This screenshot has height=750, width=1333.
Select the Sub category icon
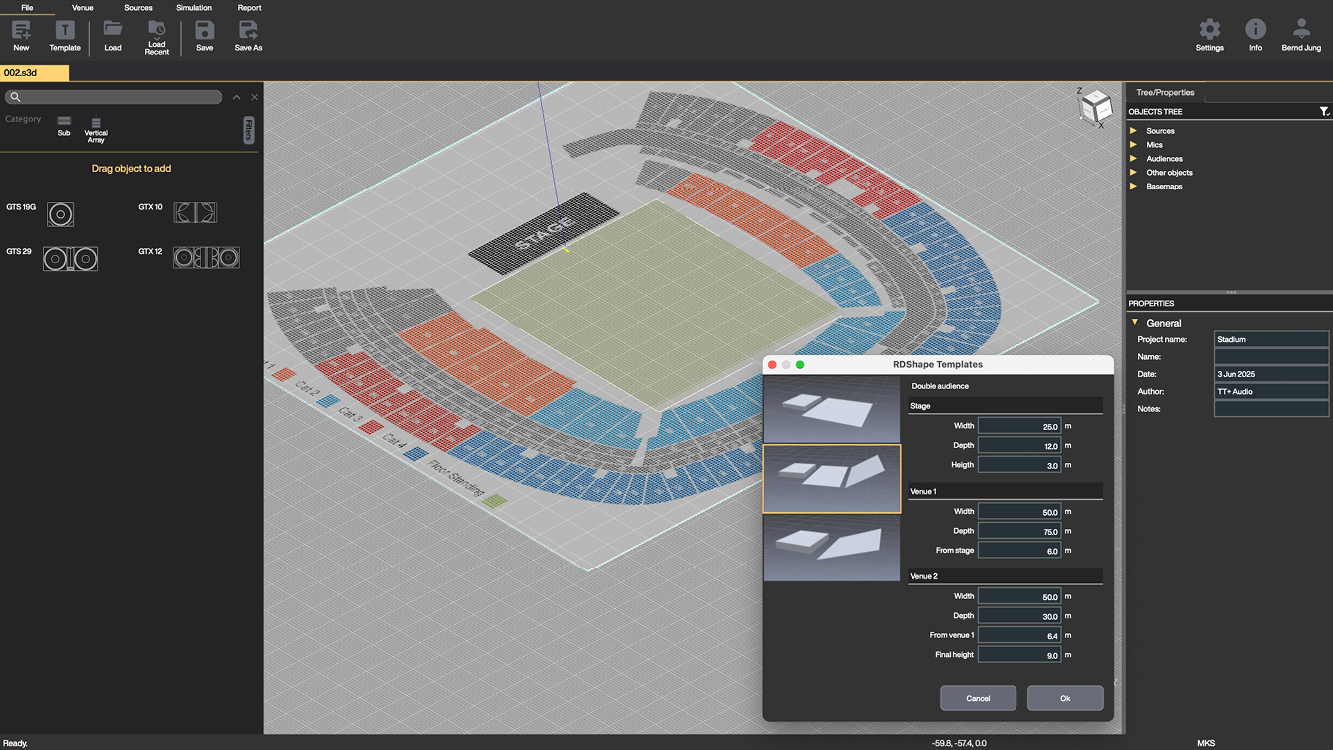64,121
